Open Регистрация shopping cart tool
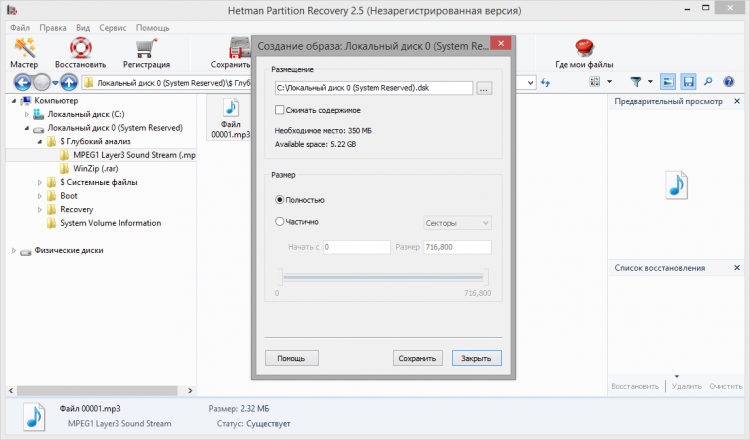The image size is (750, 440). [x=146, y=52]
